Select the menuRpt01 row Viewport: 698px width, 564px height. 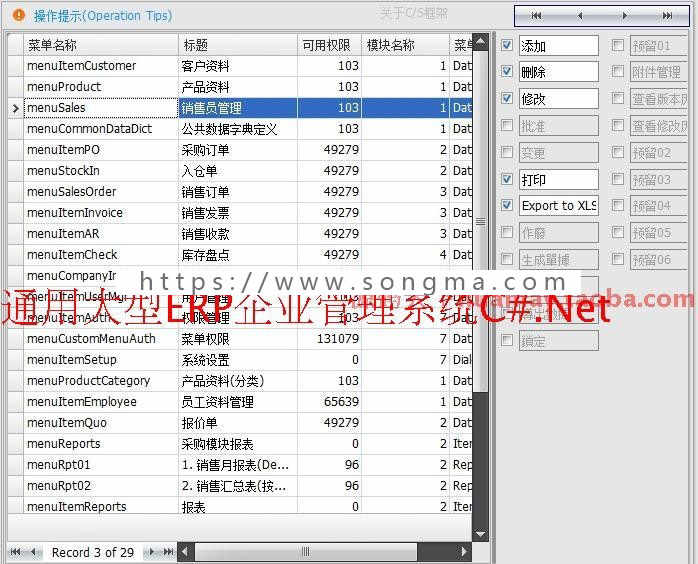(x=240, y=465)
